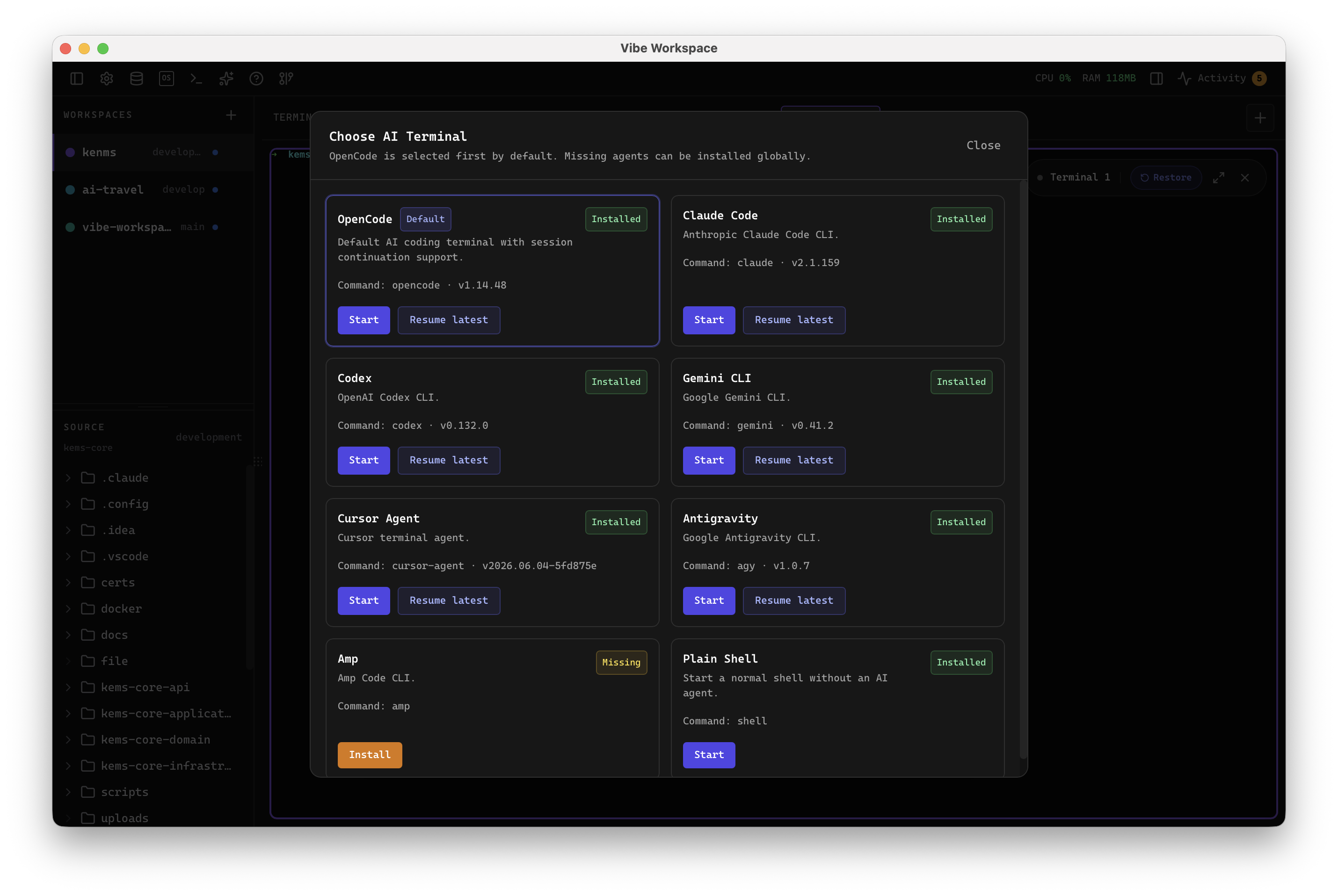Start the Cursor Agent terminal

[x=364, y=600]
